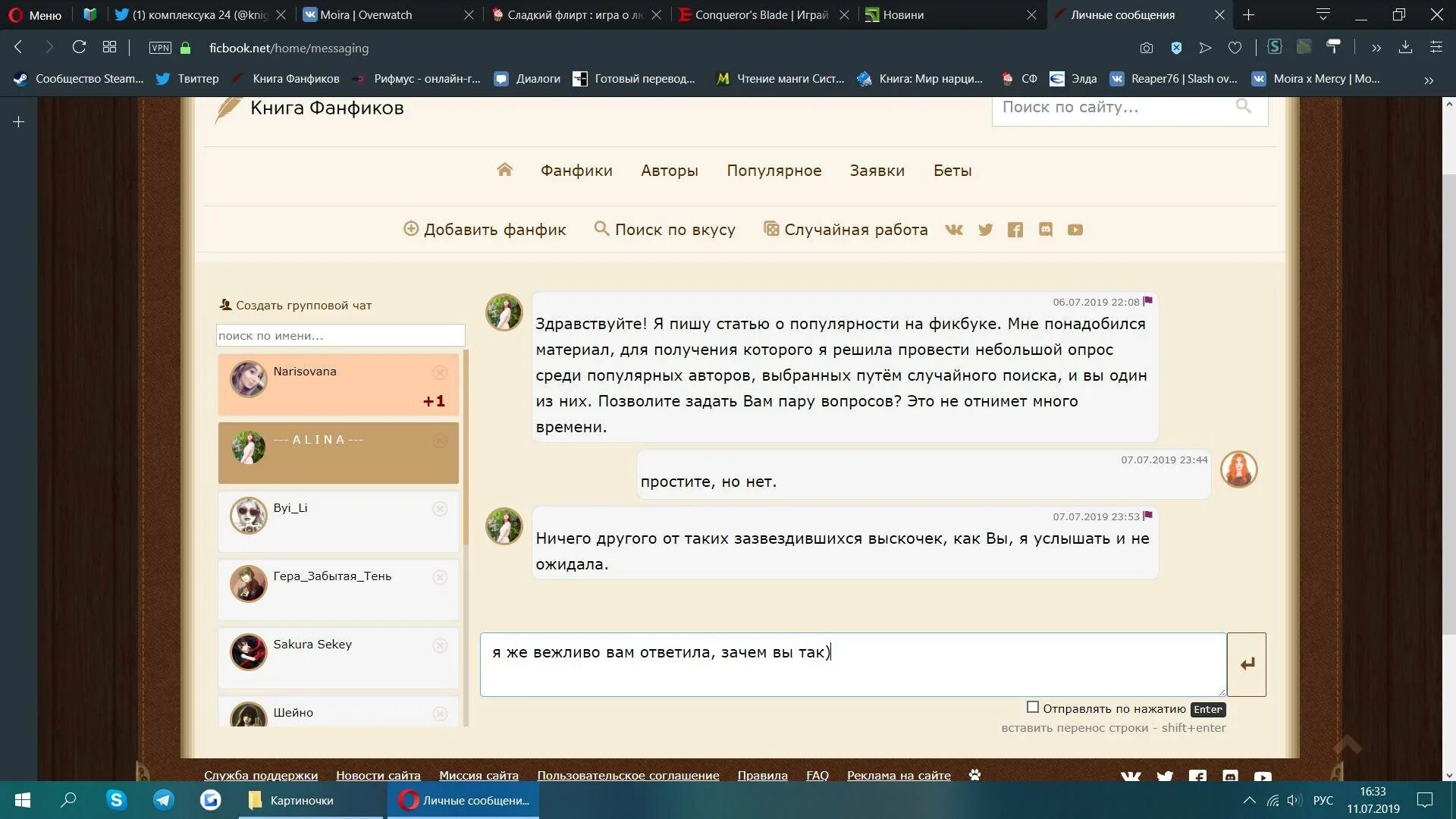Open the Фанфики navigation menu item
Screen dimensions: 1456x819
(x=576, y=170)
